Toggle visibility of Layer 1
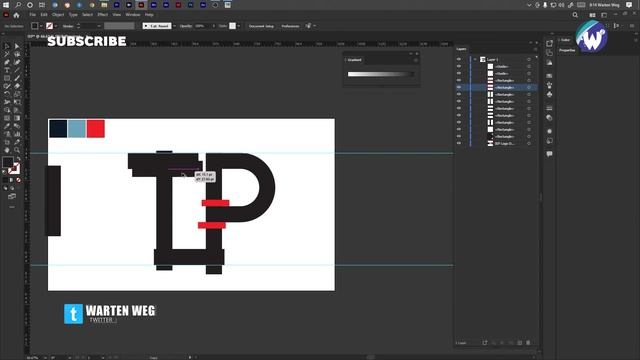 [459, 60]
